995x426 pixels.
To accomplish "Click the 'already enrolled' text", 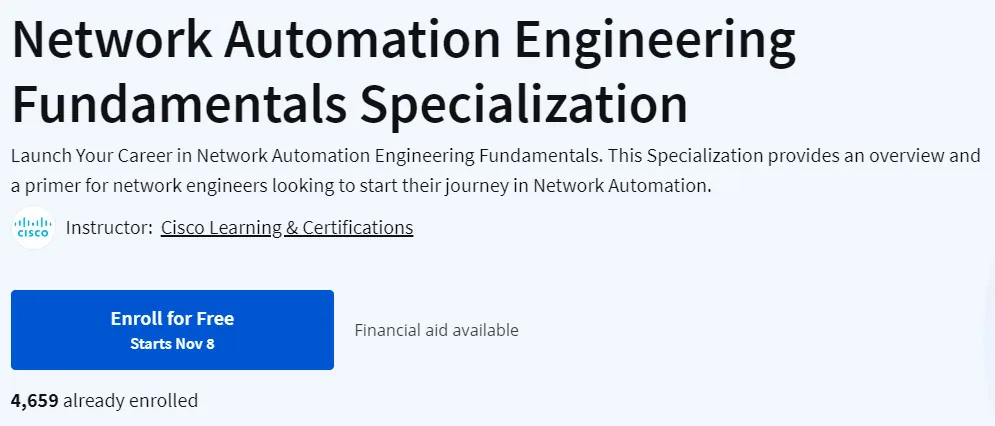I will [x=131, y=401].
